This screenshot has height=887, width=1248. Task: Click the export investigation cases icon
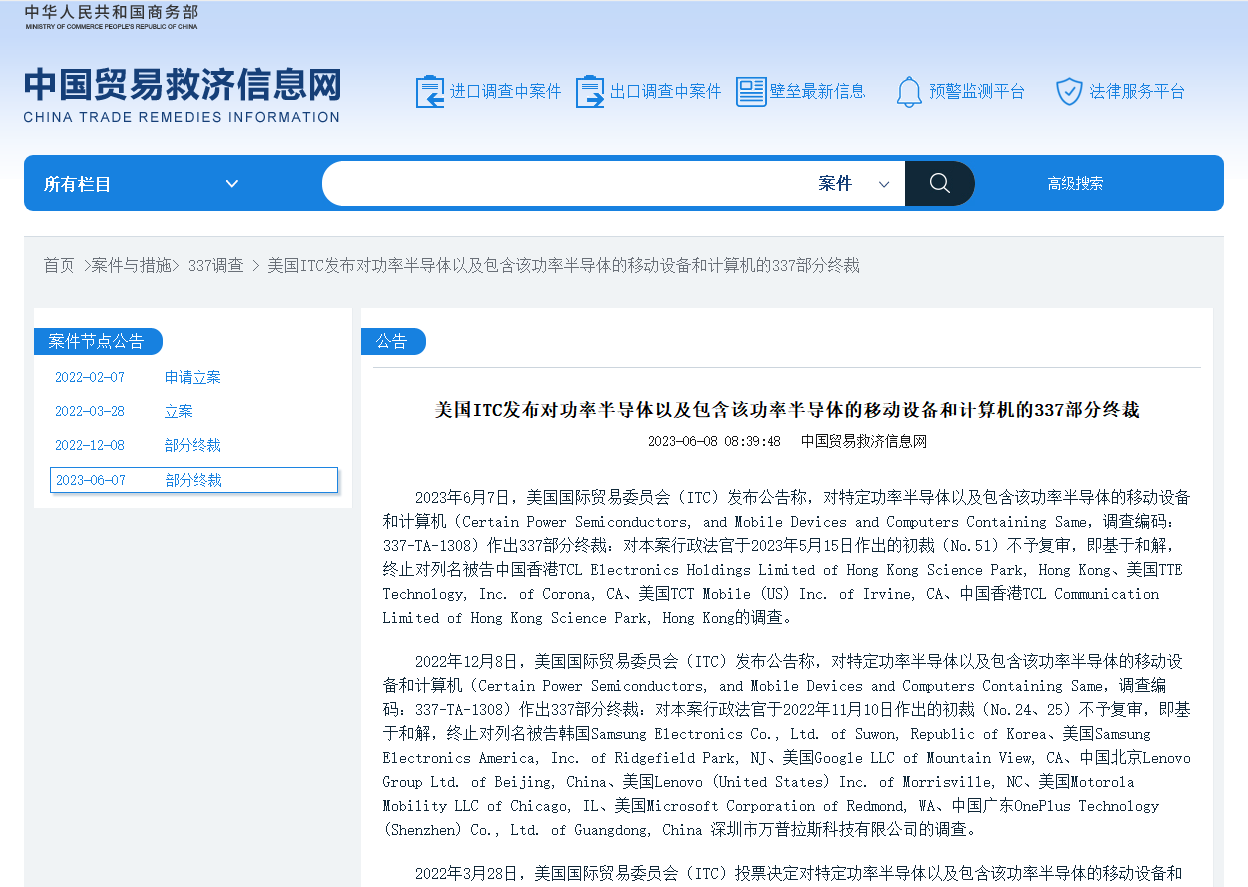590,92
